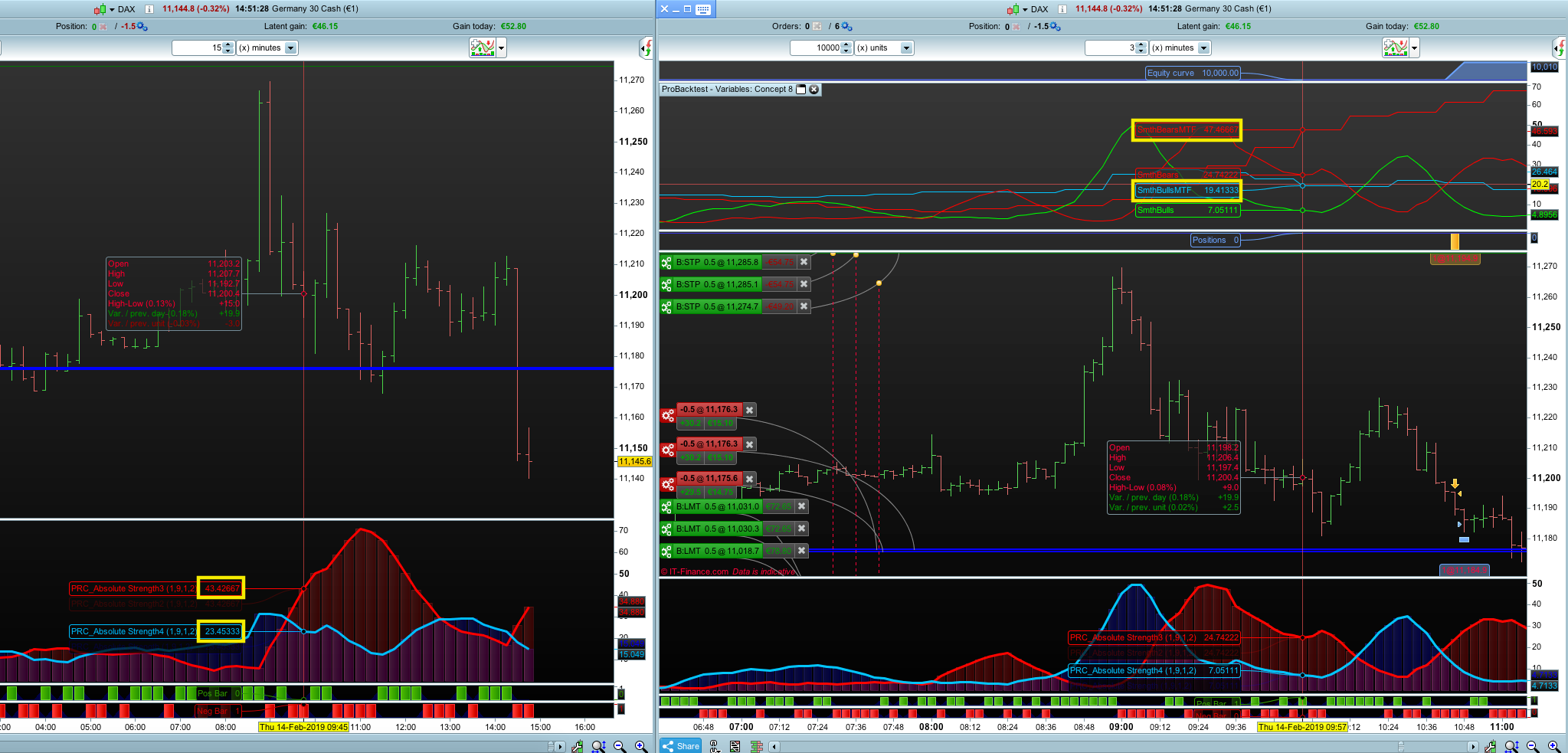Expand chart style dropdown arrow in left chart

point(112,9)
